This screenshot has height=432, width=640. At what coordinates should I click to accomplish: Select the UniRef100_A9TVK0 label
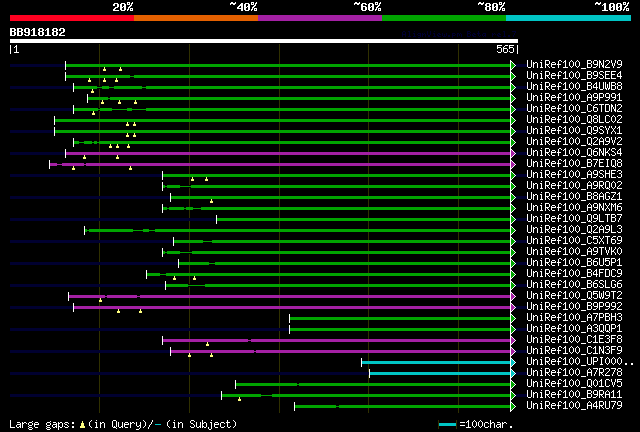(x=574, y=252)
